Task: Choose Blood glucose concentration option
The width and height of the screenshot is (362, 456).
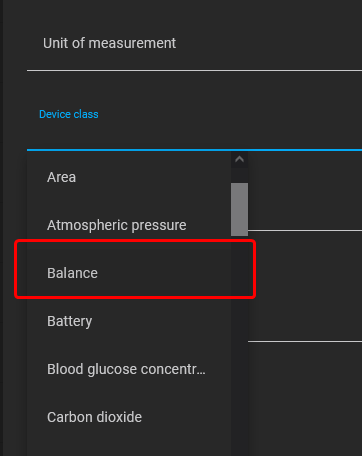Action: [x=129, y=369]
